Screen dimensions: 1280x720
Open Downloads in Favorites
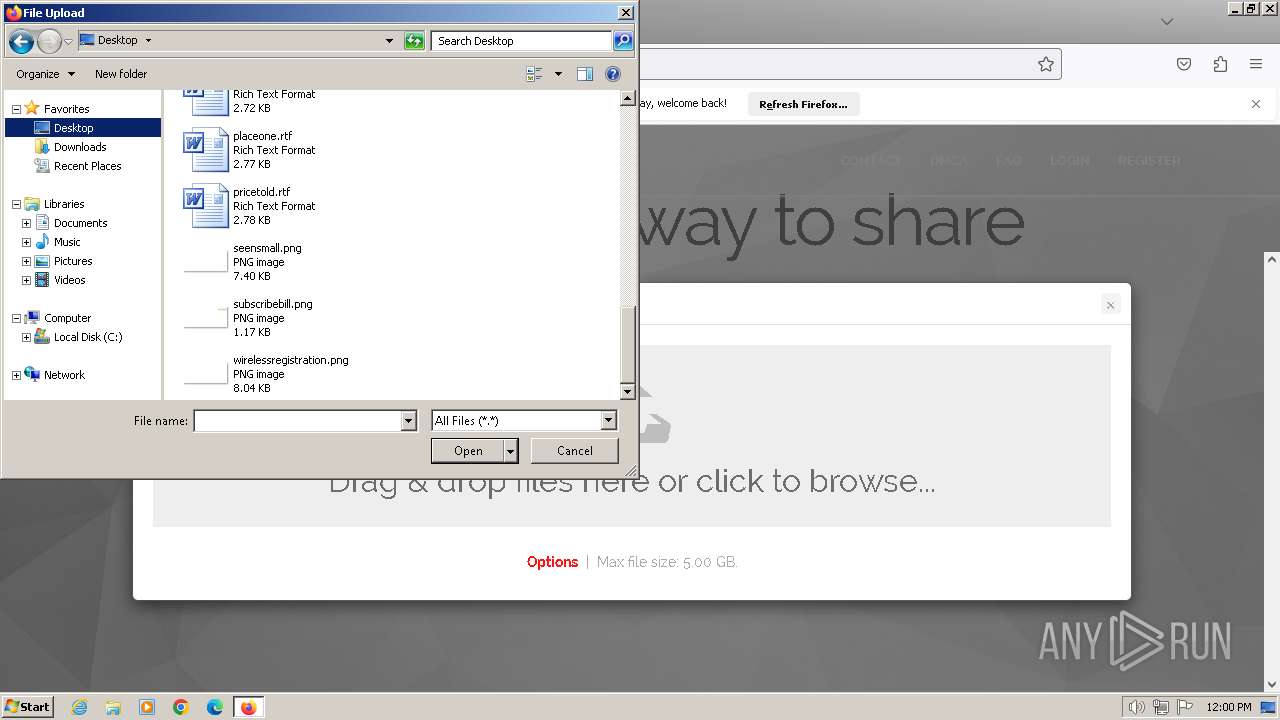(80, 147)
